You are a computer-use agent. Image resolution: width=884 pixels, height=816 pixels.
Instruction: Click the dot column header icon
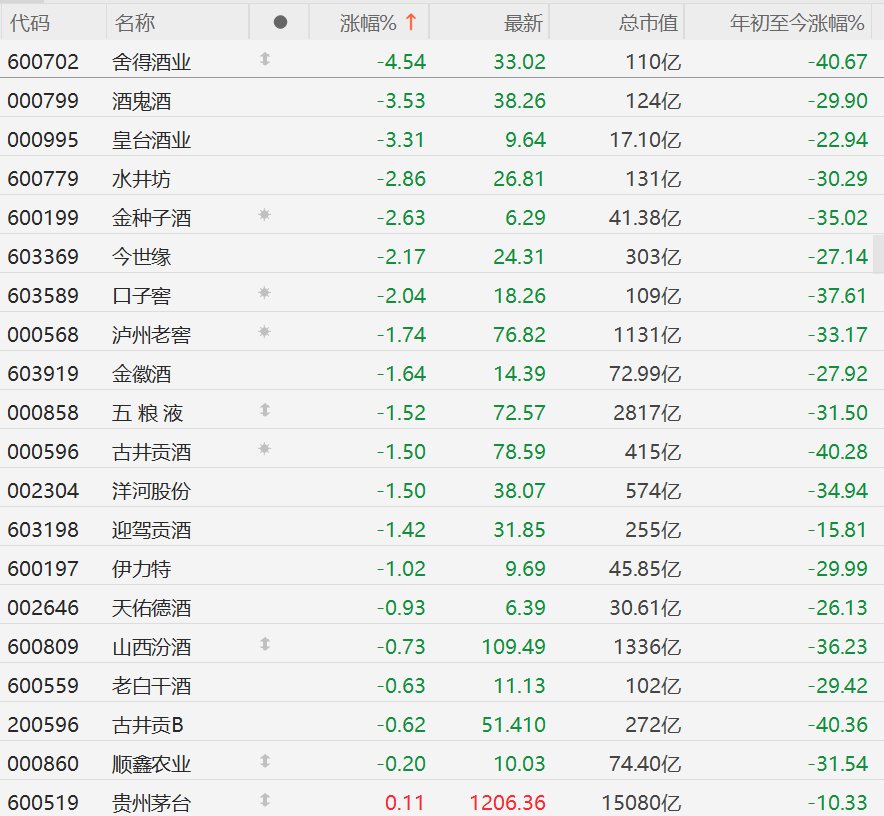tap(280, 22)
